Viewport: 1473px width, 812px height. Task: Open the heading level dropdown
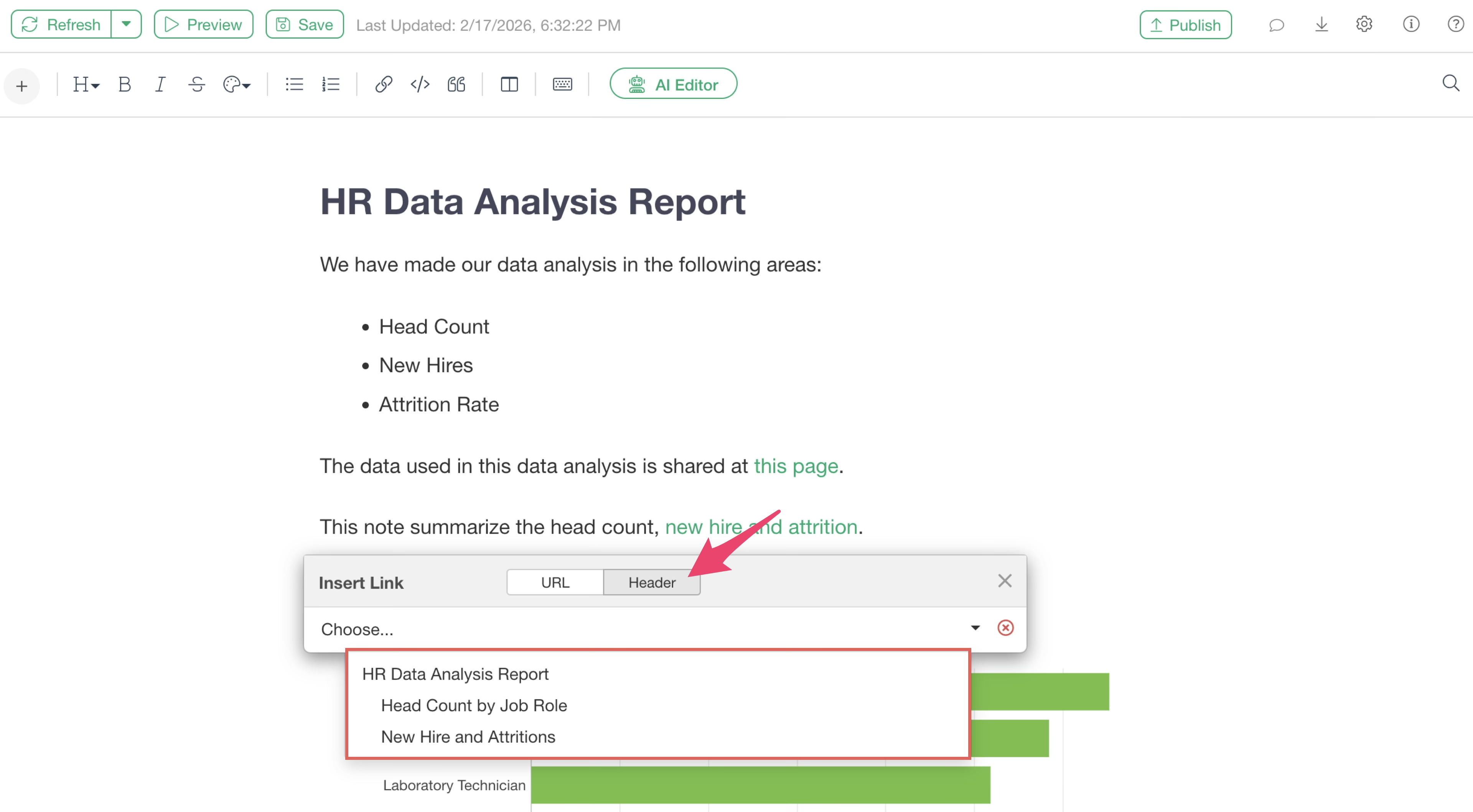tap(86, 85)
